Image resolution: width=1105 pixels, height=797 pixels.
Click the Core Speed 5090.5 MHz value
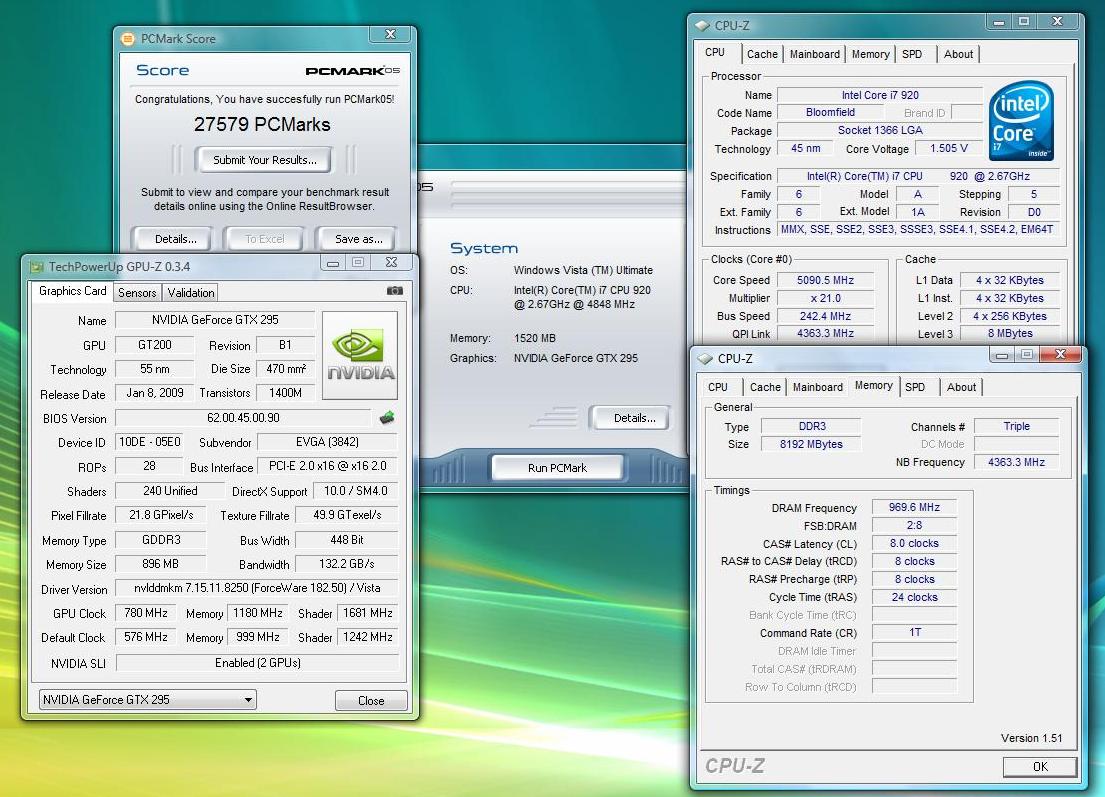coord(825,280)
